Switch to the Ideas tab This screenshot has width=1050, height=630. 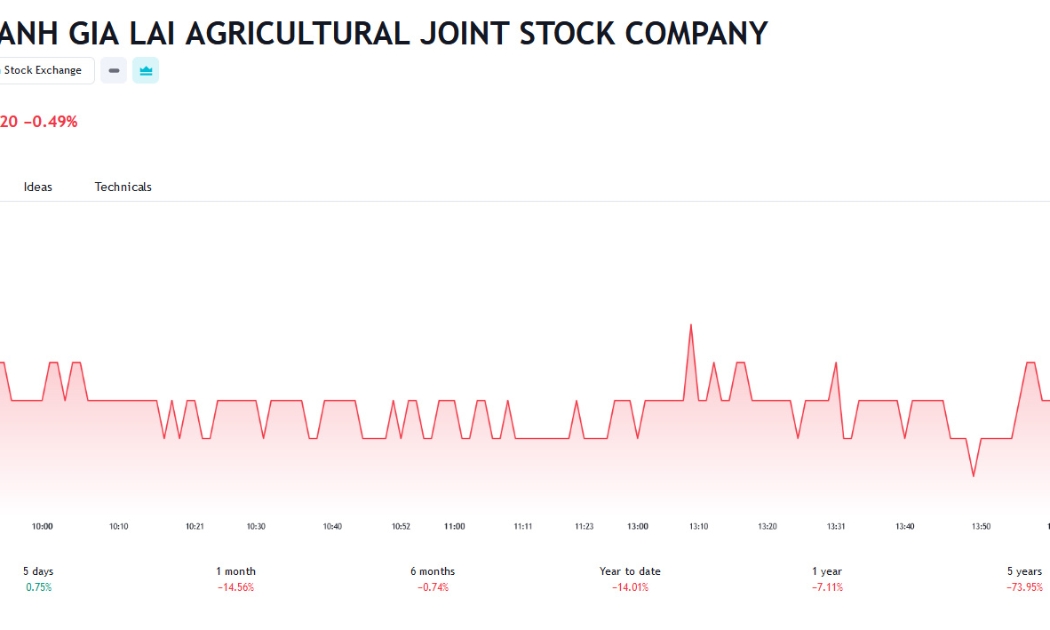coord(38,187)
